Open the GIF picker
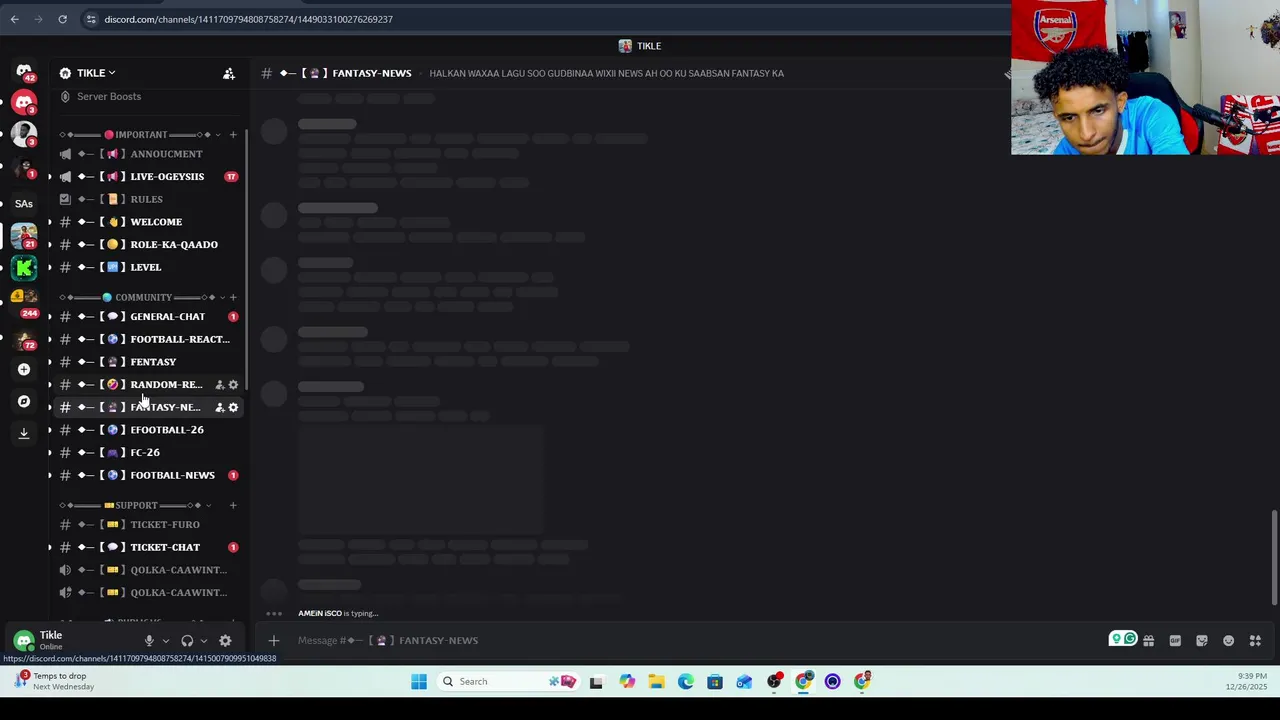 pos(1175,641)
